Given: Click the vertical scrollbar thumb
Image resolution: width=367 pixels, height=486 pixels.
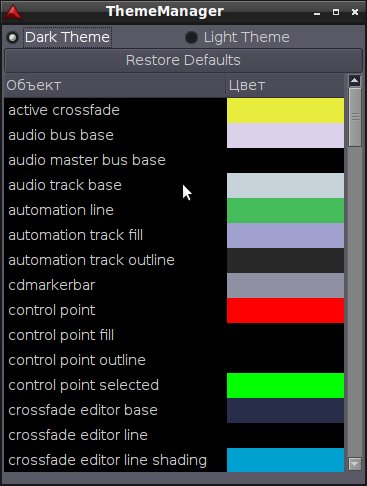Looking at the screenshot, I should pyautogui.click(x=355, y=117).
